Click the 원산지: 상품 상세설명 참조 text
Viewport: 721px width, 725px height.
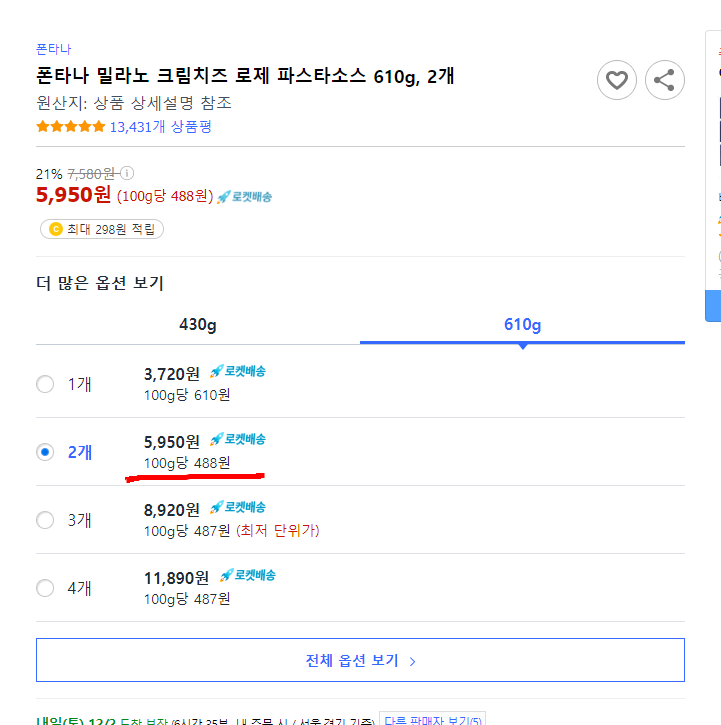(x=134, y=103)
